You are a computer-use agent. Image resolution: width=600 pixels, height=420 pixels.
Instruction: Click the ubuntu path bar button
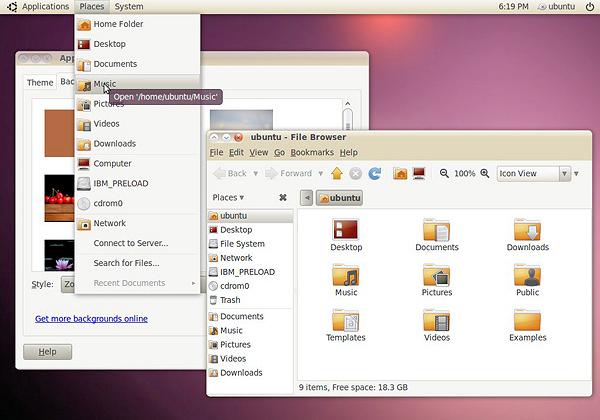point(339,198)
